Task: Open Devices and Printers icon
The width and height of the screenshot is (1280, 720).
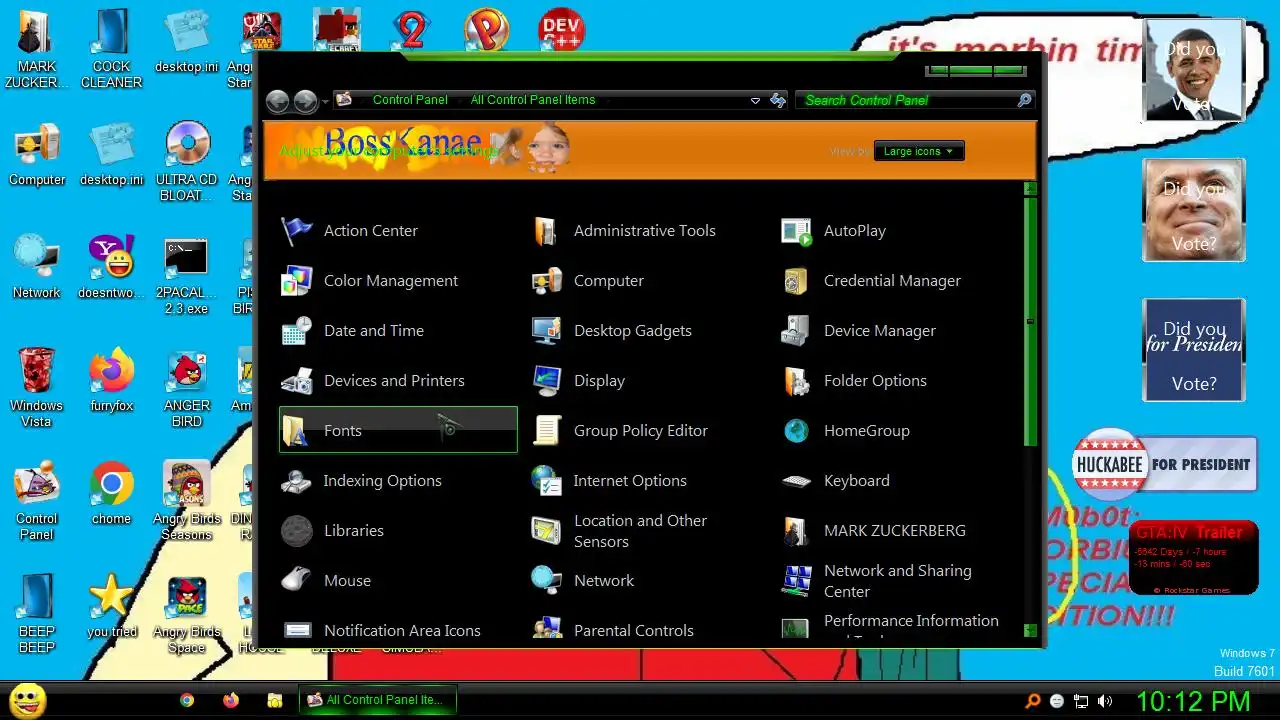Action: point(296,381)
